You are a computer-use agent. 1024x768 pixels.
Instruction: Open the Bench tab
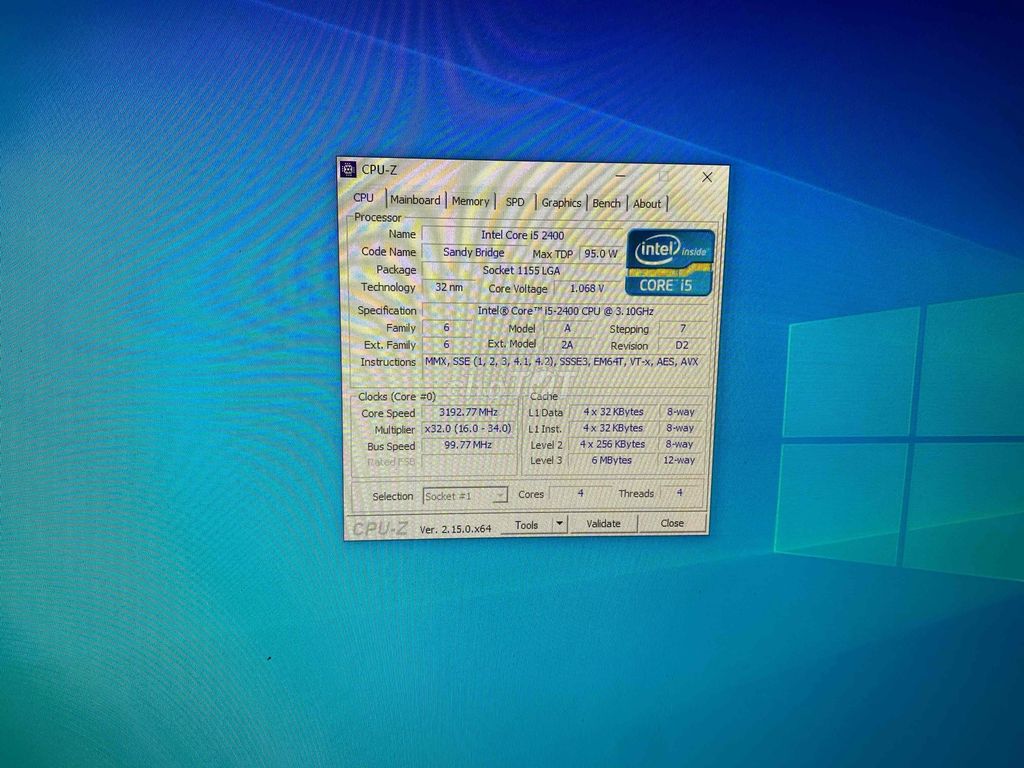tap(606, 204)
